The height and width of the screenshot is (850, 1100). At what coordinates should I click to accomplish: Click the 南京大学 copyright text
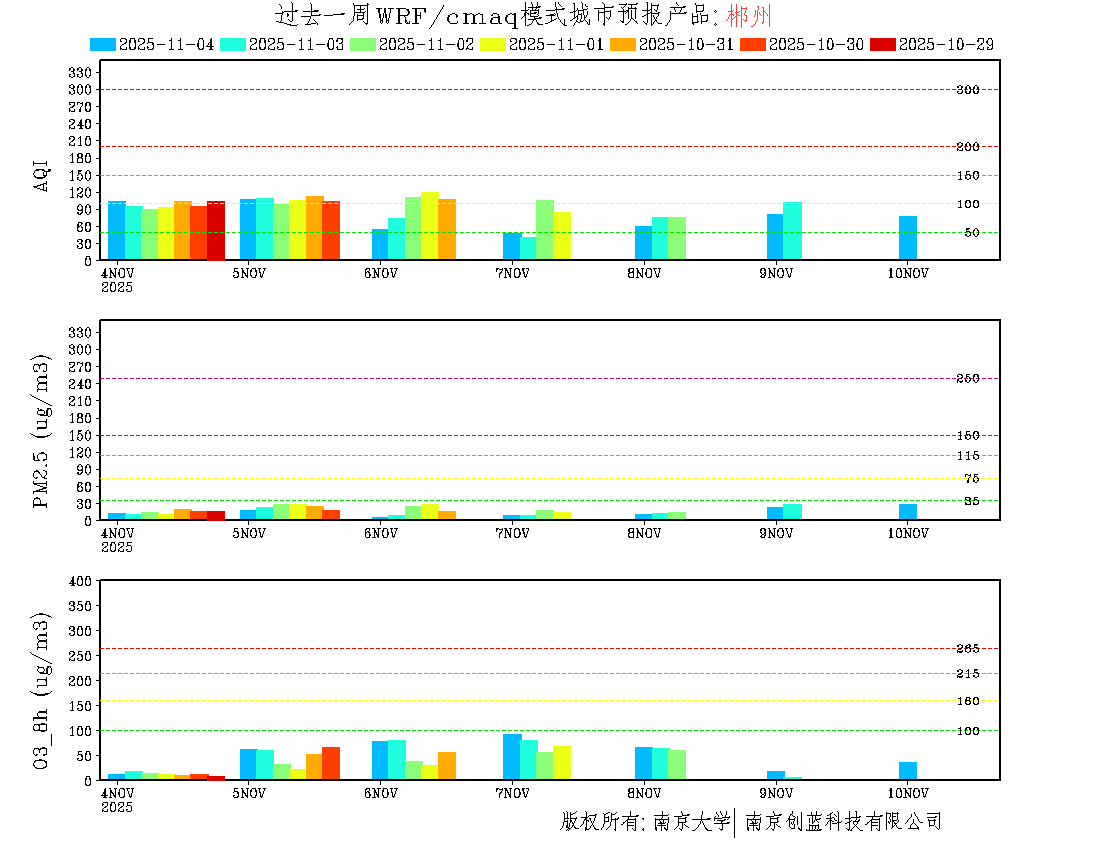pos(691,822)
